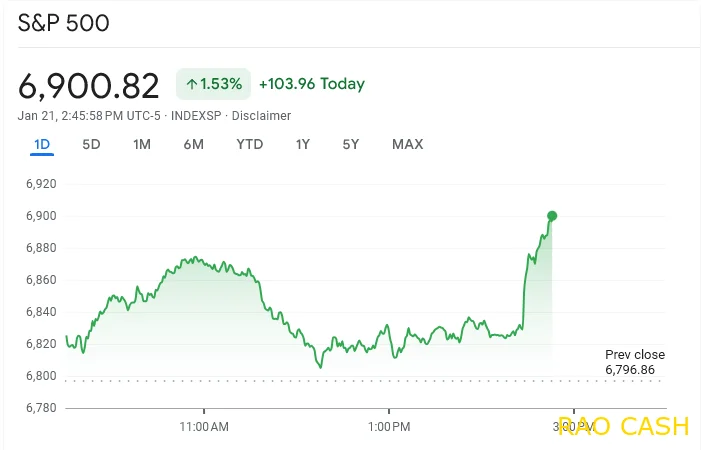Click the INDEXSP exchange label
Viewport: 701px width, 450px height.
198,116
